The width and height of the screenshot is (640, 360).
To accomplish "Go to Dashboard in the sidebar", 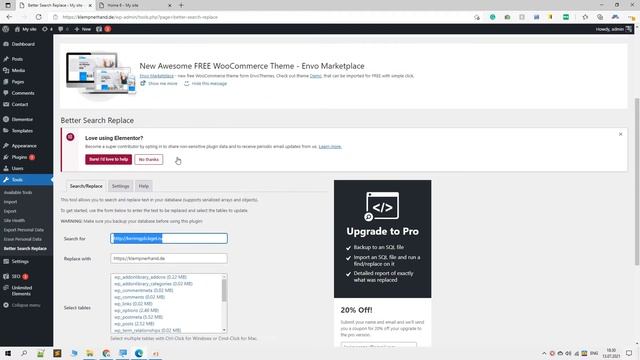I will point(23,44).
